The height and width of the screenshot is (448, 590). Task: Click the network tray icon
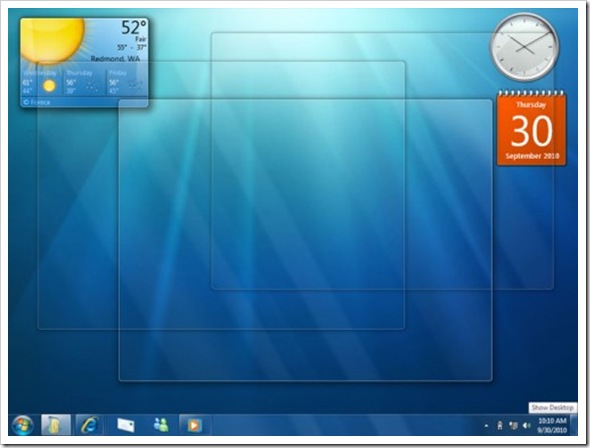pos(513,425)
